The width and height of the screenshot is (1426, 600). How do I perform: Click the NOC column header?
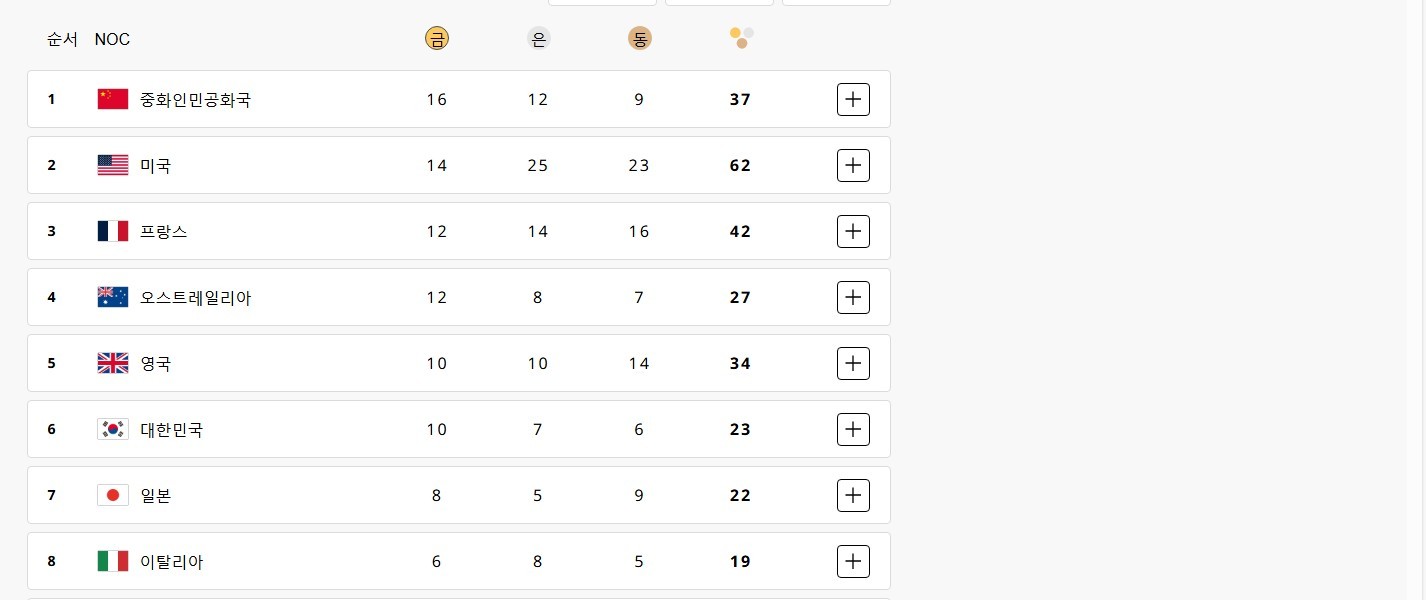point(112,39)
